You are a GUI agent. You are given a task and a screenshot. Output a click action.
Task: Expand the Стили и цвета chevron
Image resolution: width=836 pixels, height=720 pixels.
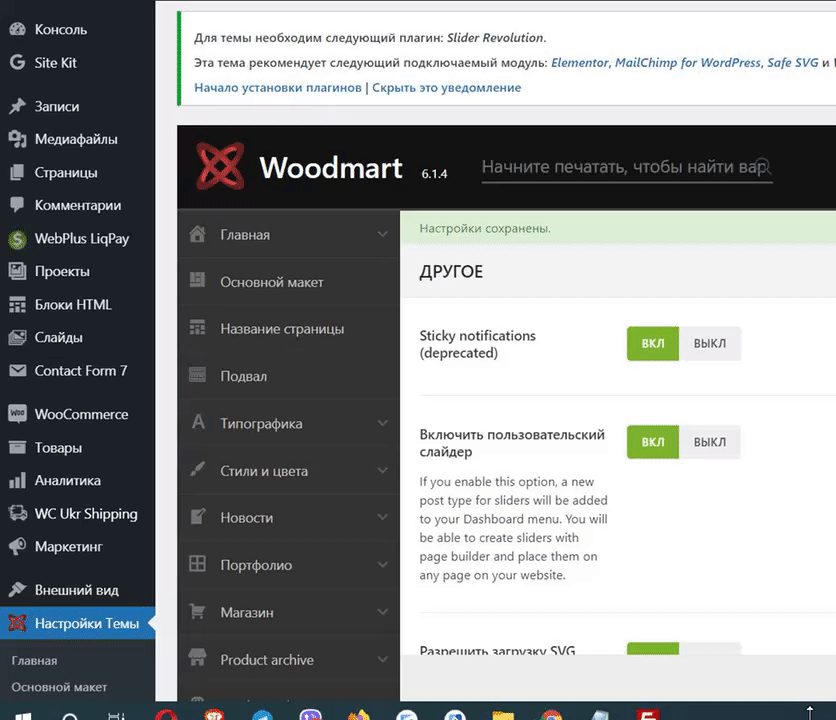tap(382, 470)
